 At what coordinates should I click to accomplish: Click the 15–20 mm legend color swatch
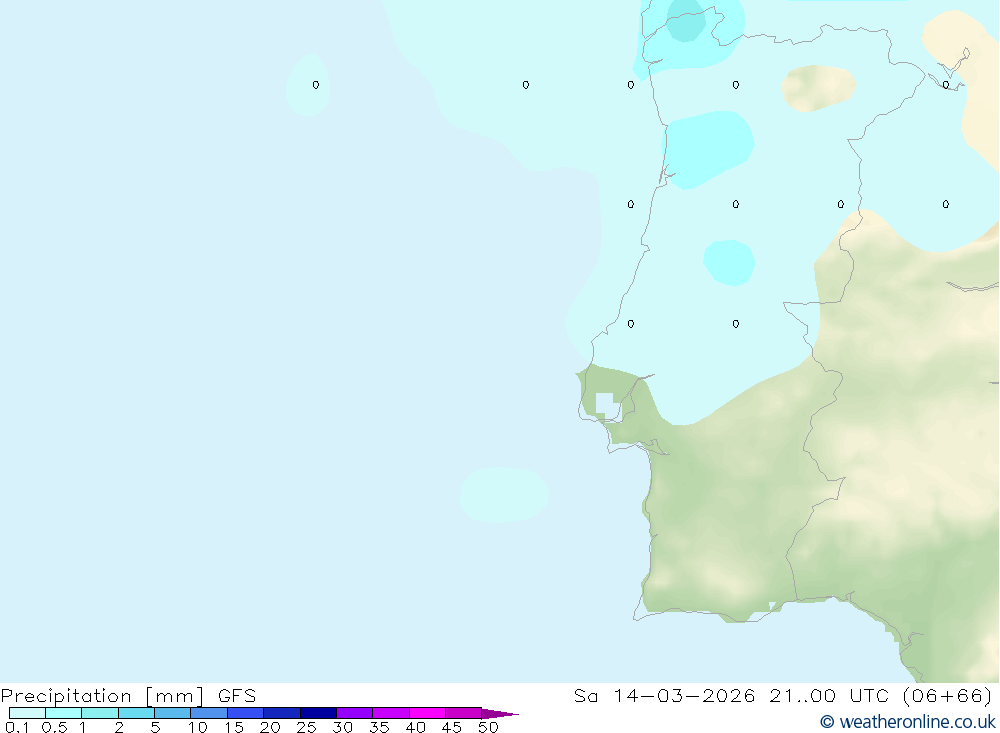click(246, 713)
